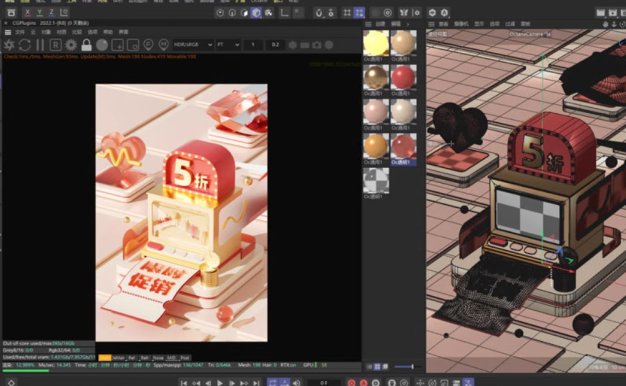
Task: Click the camera snapshot icon in Live Viewer
Action: click(317, 45)
